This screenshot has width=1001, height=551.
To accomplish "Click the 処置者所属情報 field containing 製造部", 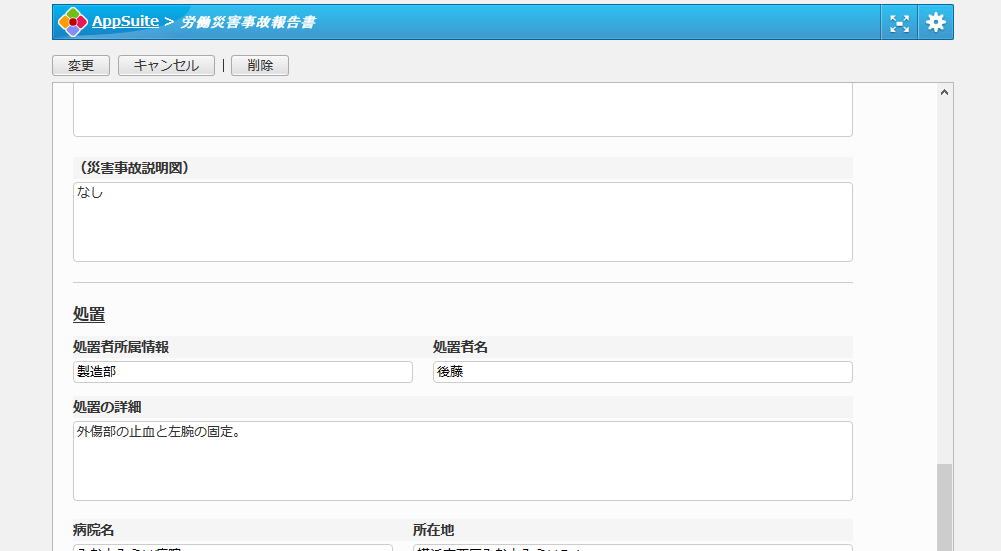I will (242, 372).
